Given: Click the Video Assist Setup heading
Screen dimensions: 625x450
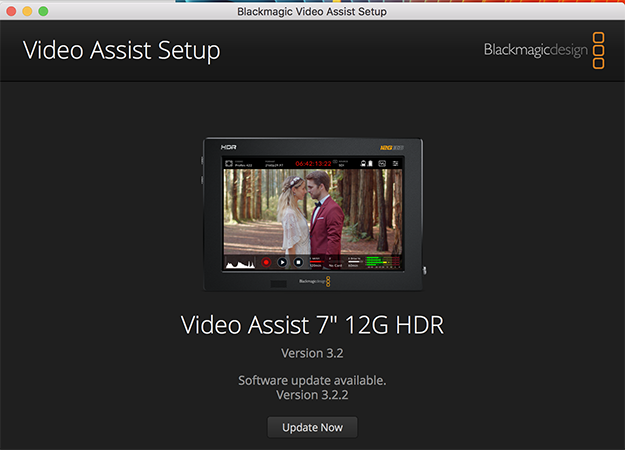Looking at the screenshot, I should 121,50.
